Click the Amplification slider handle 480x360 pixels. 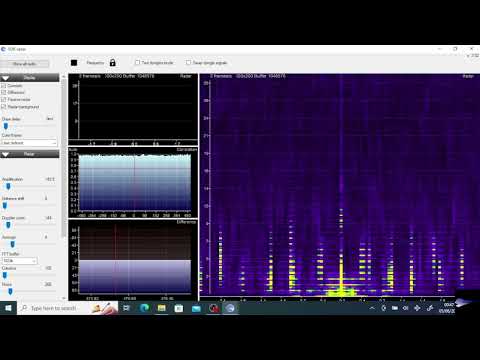pyautogui.click(x=8, y=187)
